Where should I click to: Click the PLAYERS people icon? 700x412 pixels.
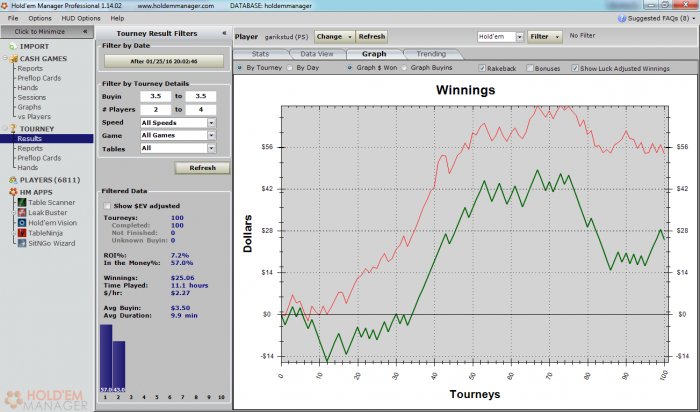coord(13,180)
